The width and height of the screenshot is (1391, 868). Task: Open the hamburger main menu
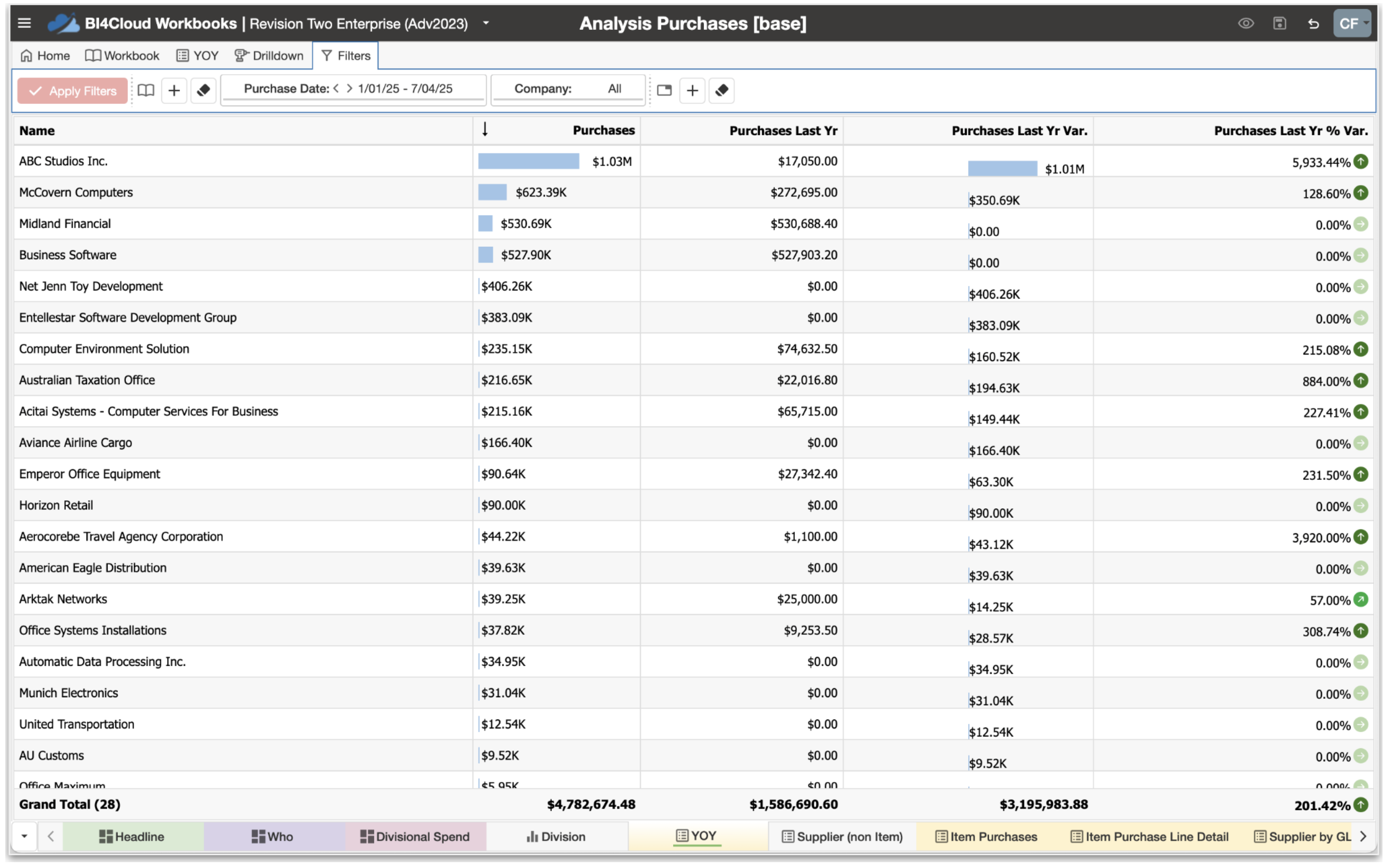[24, 23]
